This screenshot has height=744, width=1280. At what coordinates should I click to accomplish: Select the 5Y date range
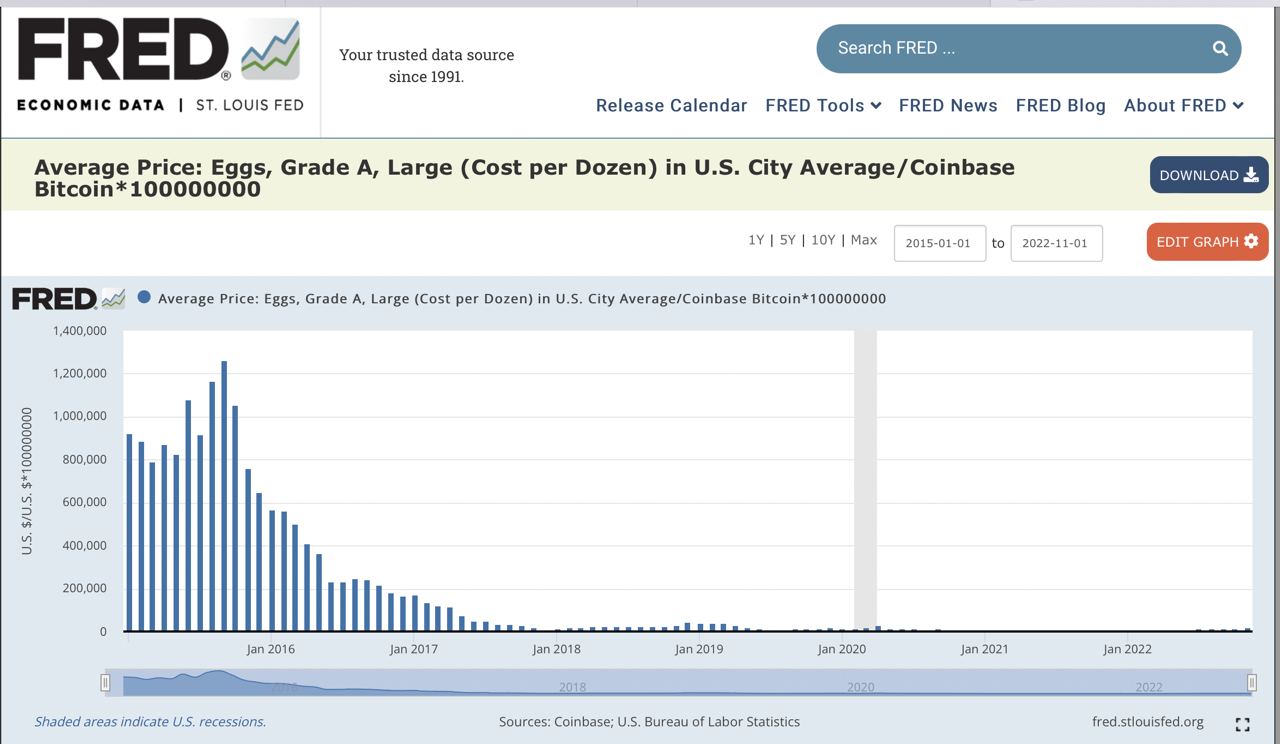(x=787, y=240)
